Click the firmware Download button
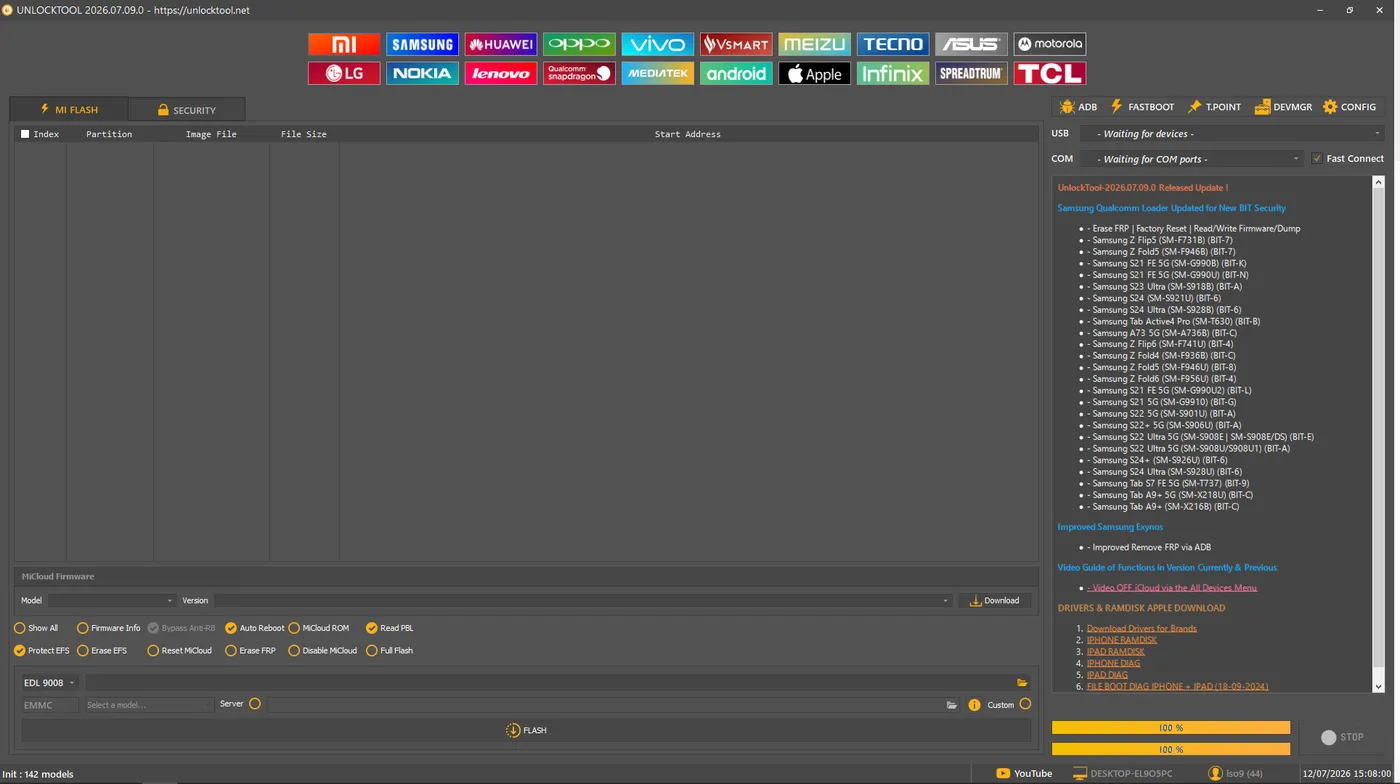The image size is (1400, 784). pyautogui.click(x=995, y=601)
